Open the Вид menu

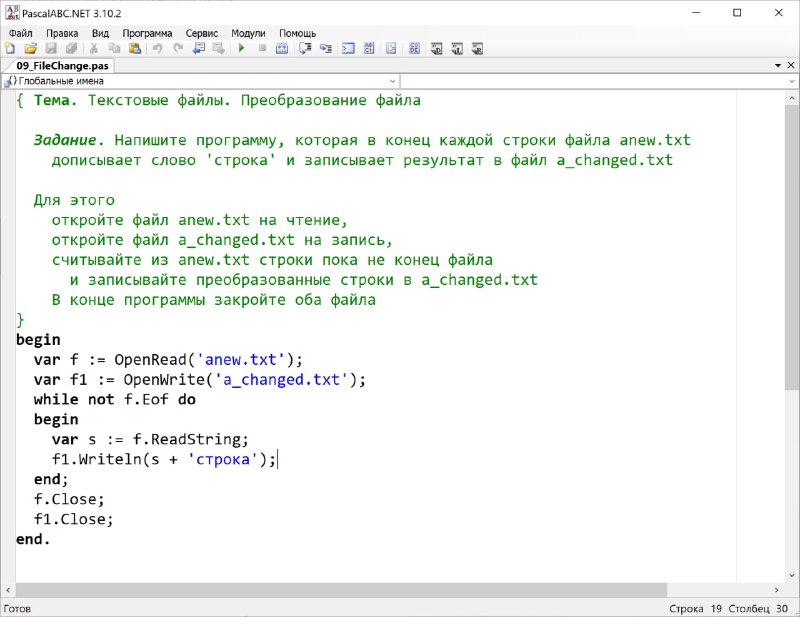[101, 33]
